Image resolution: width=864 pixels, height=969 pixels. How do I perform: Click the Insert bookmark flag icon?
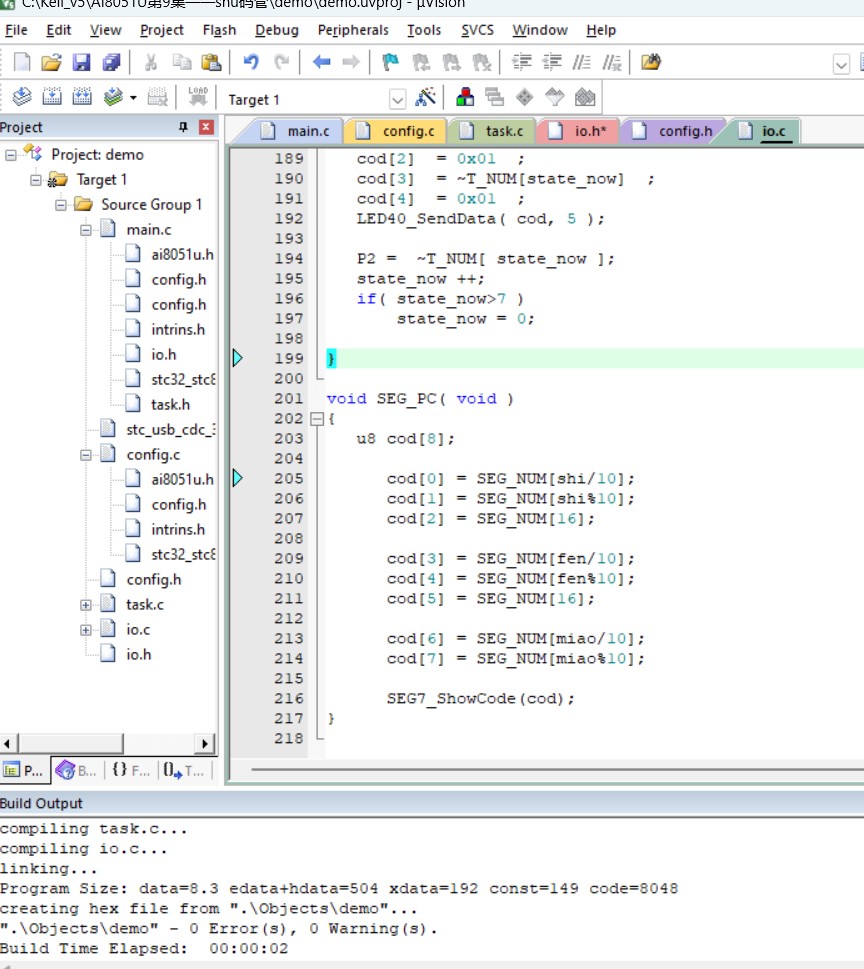(390, 62)
